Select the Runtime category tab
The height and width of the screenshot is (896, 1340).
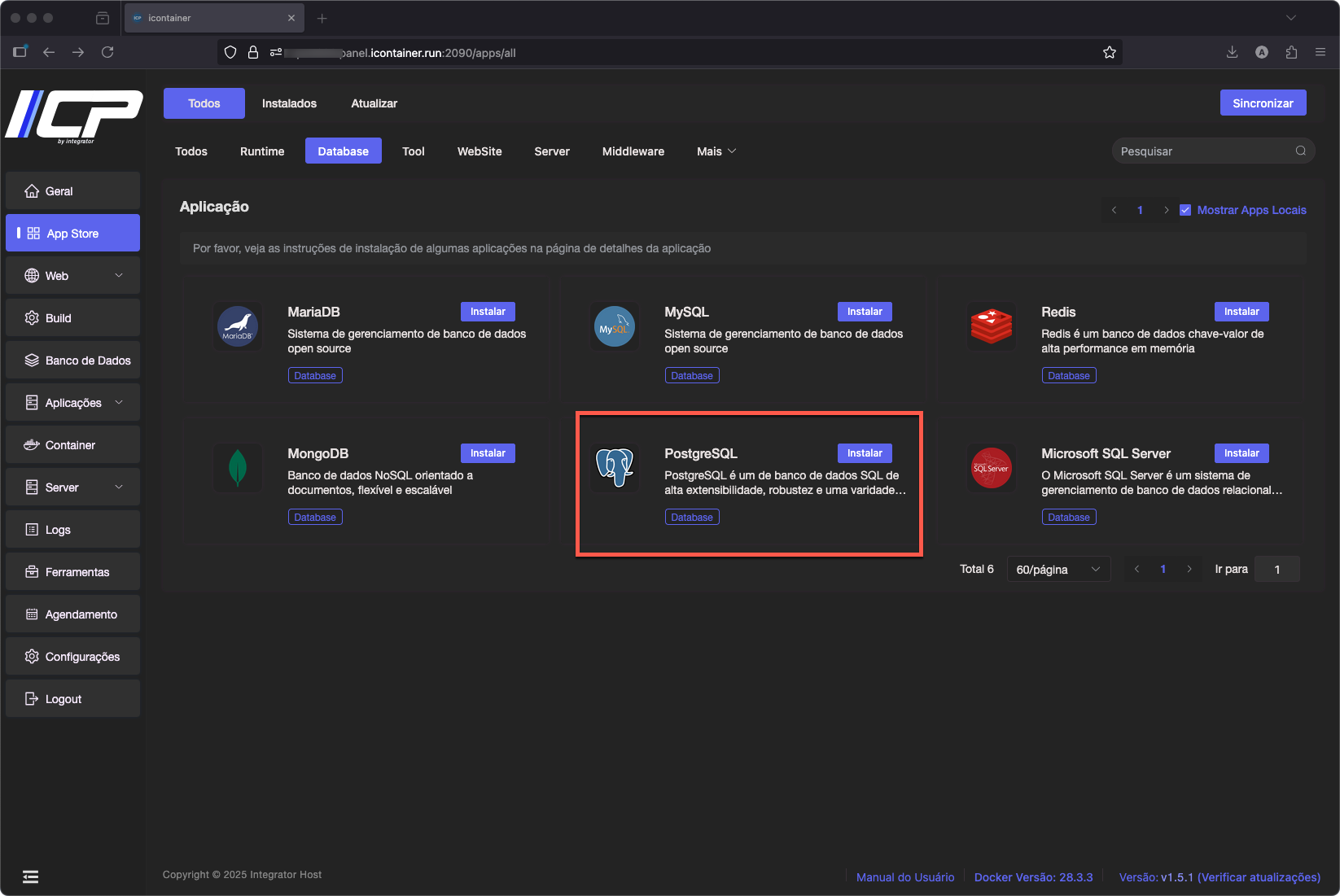coord(262,151)
